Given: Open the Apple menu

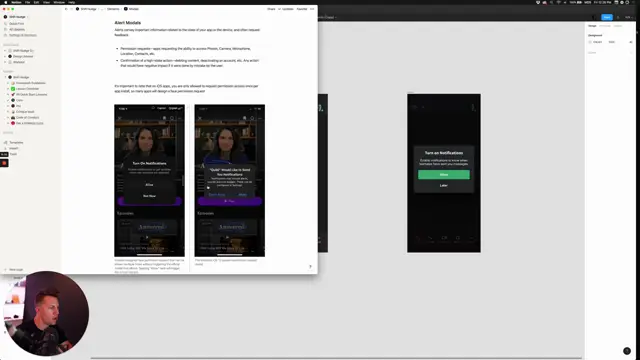Looking at the screenshot, I should pos(5,2).
